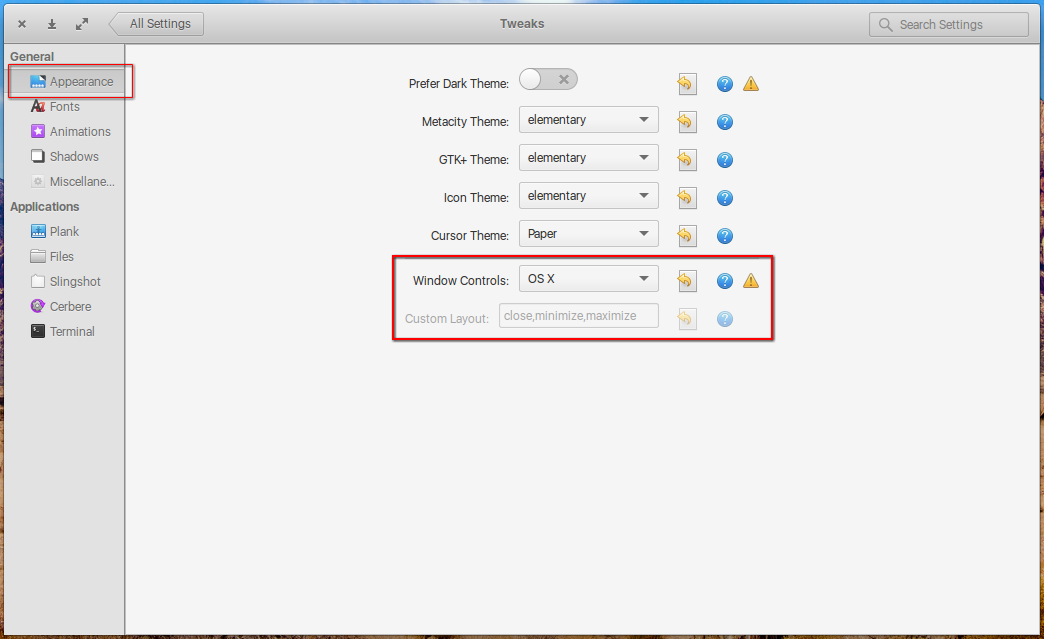Click the Window Controls label text
The height and width of the screenshot is (639, 1044).
click(461, 281)
